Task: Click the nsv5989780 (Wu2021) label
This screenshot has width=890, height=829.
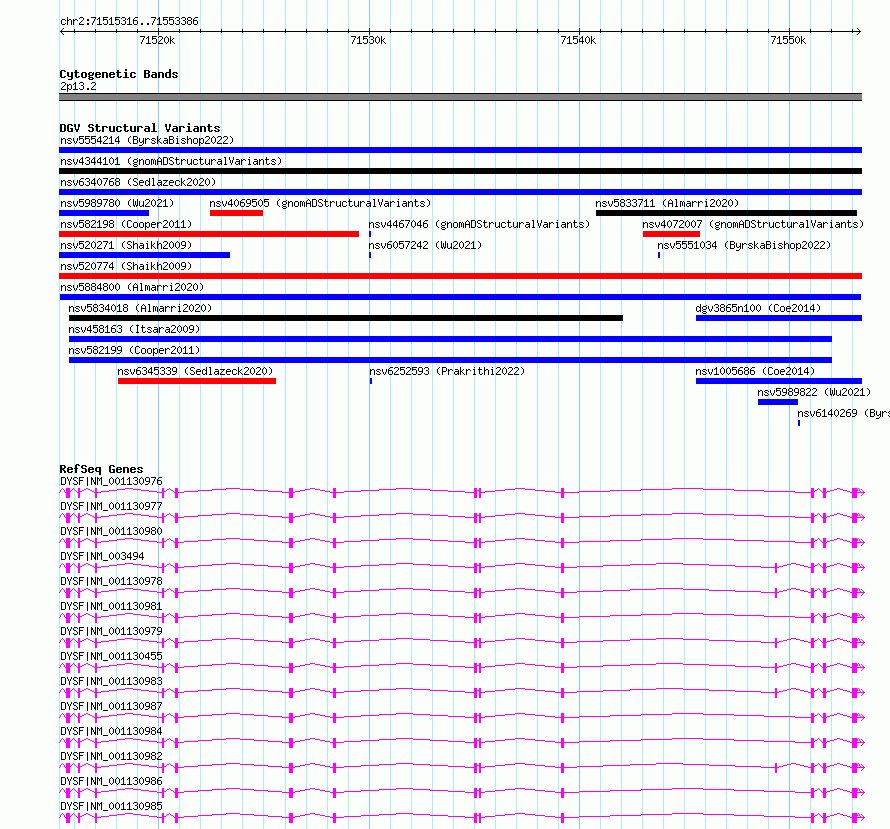Action: (x=117, y=203)
